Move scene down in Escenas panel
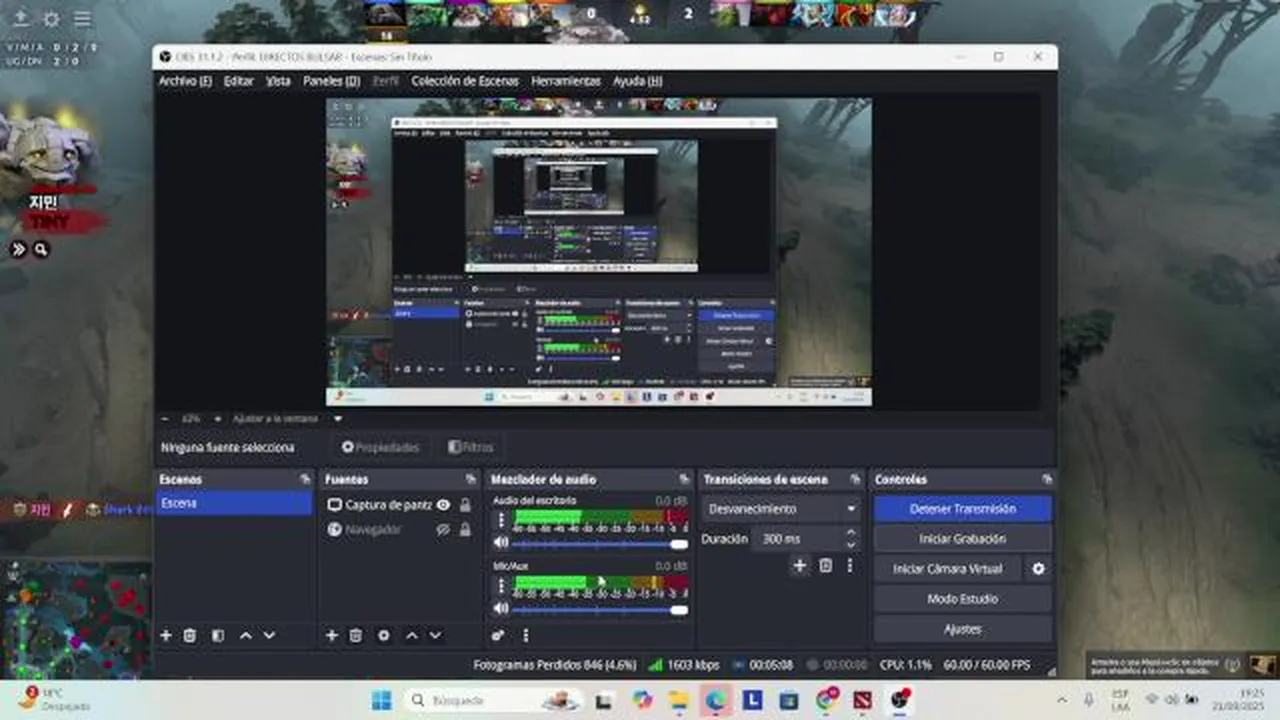 (269, 635)
